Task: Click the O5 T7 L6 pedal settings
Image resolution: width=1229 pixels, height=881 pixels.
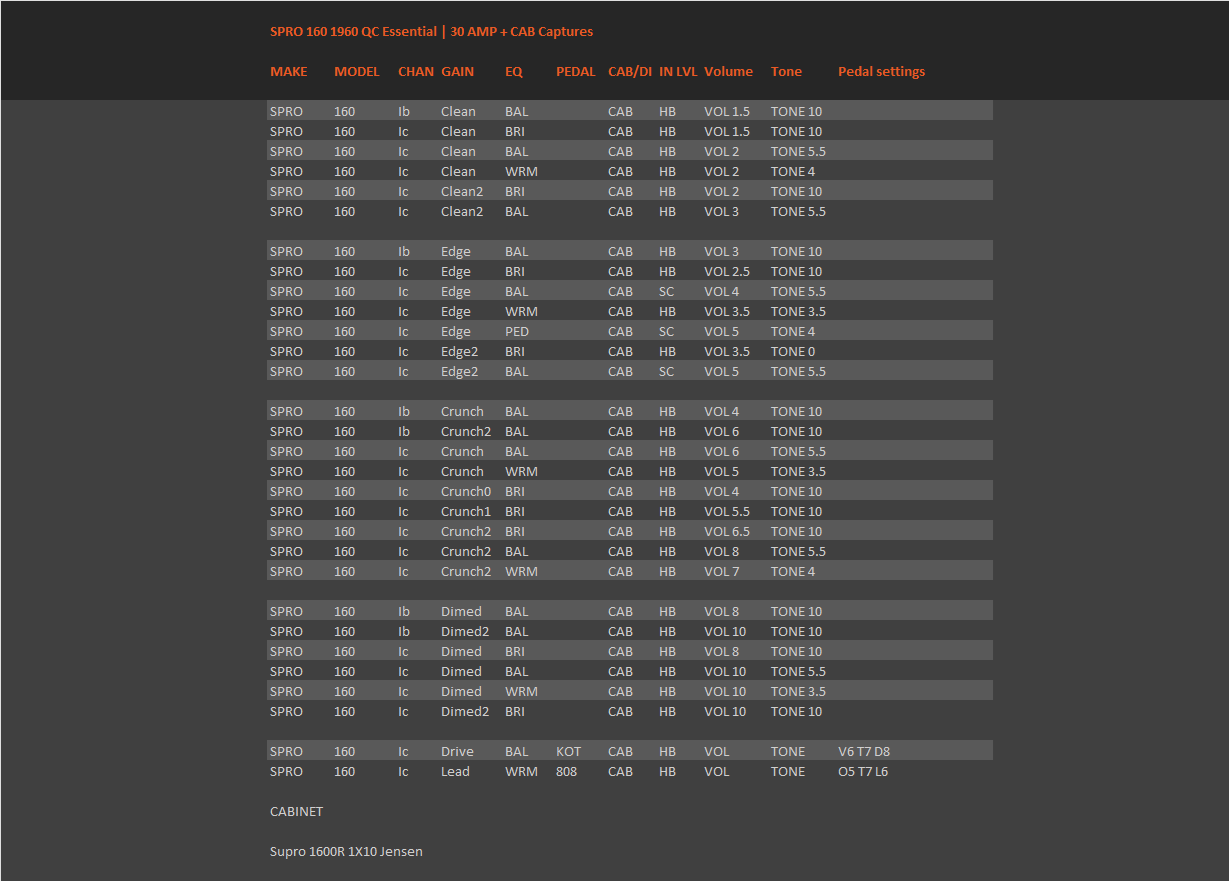Action: (862, 772)
